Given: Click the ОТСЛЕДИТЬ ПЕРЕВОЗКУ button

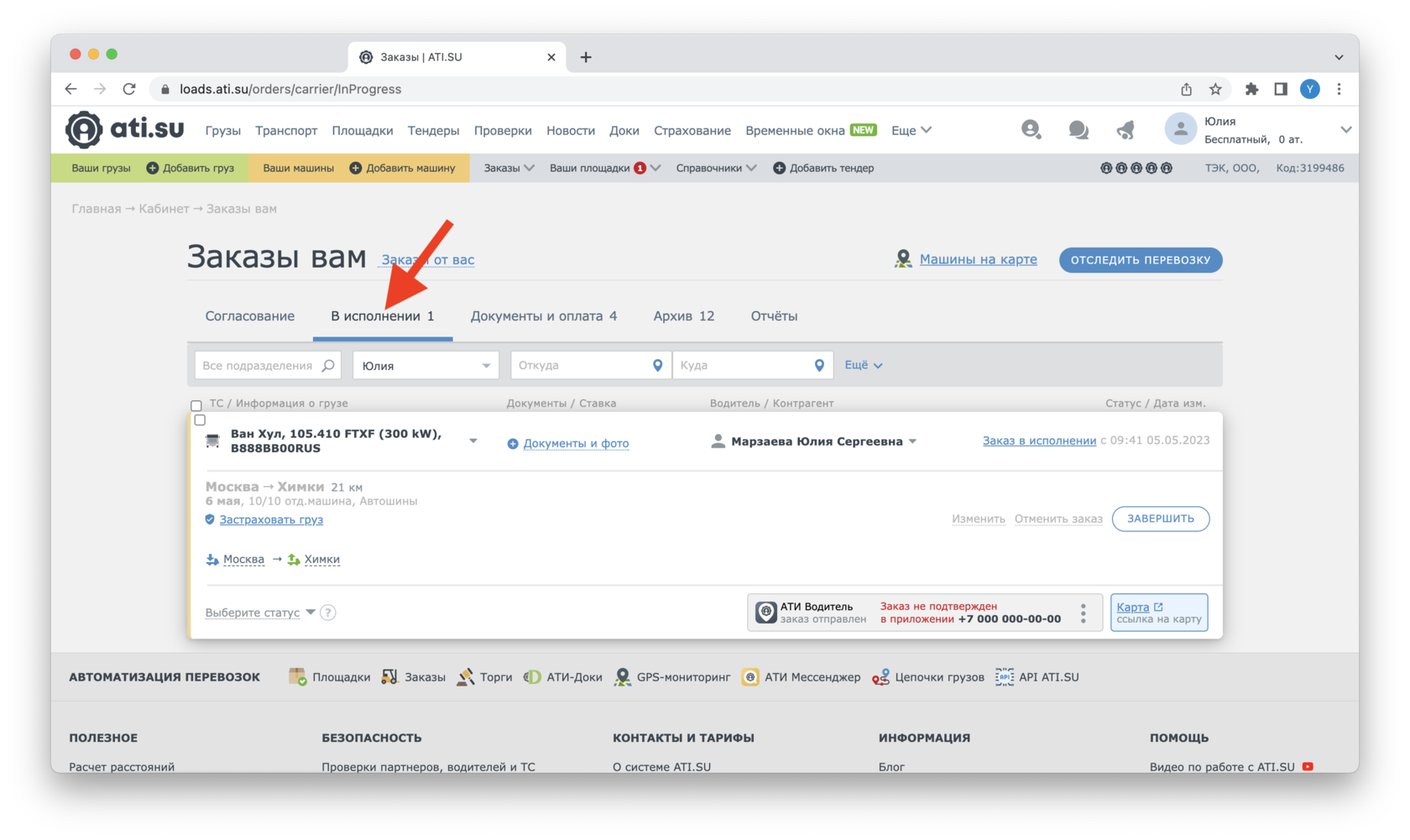Looking at the screenshot, I should click(1141, 260).
